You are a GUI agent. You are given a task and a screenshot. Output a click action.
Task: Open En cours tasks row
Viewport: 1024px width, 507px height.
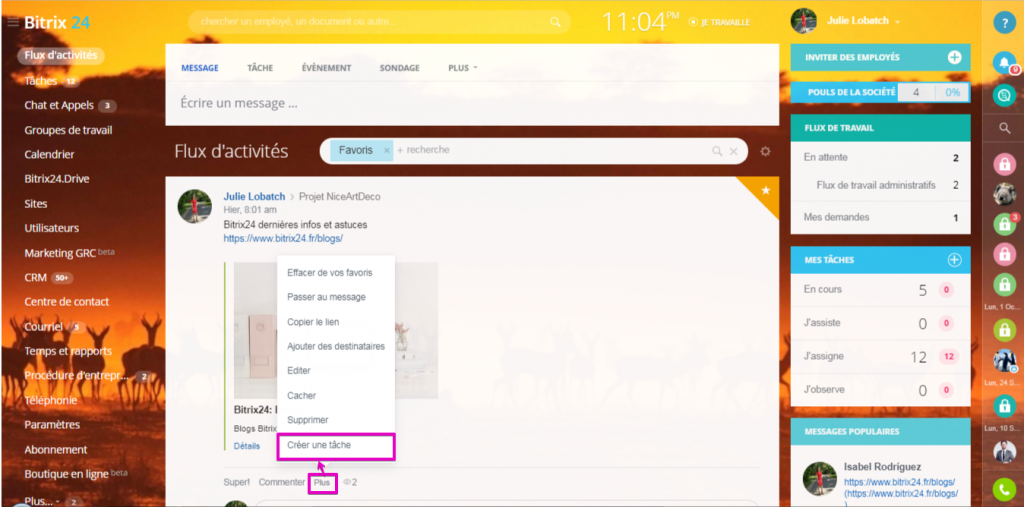click(x=880, y=289)
